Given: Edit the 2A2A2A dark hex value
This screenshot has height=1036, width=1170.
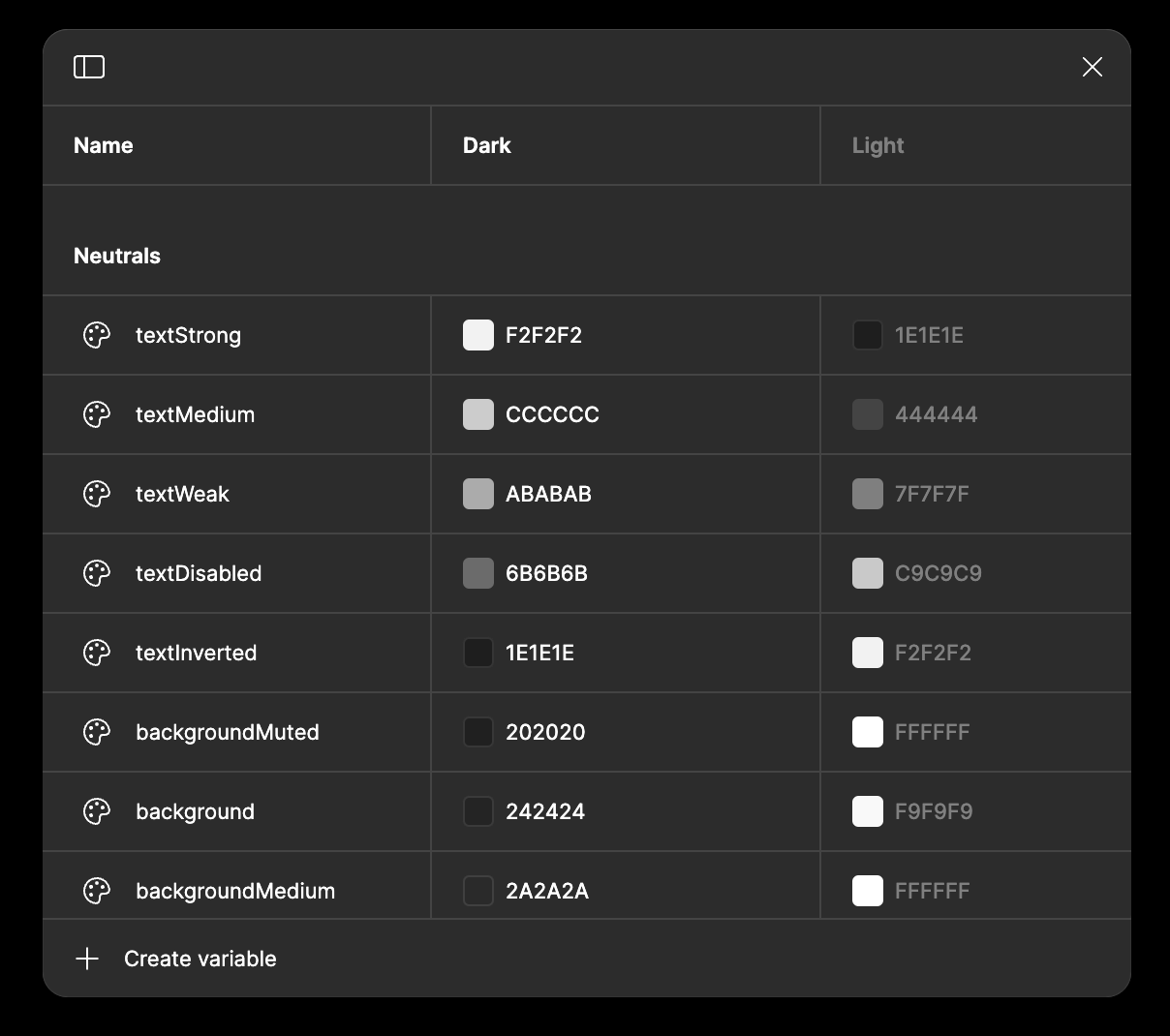Looking at the screenshot, I should (x=547, y=891).
